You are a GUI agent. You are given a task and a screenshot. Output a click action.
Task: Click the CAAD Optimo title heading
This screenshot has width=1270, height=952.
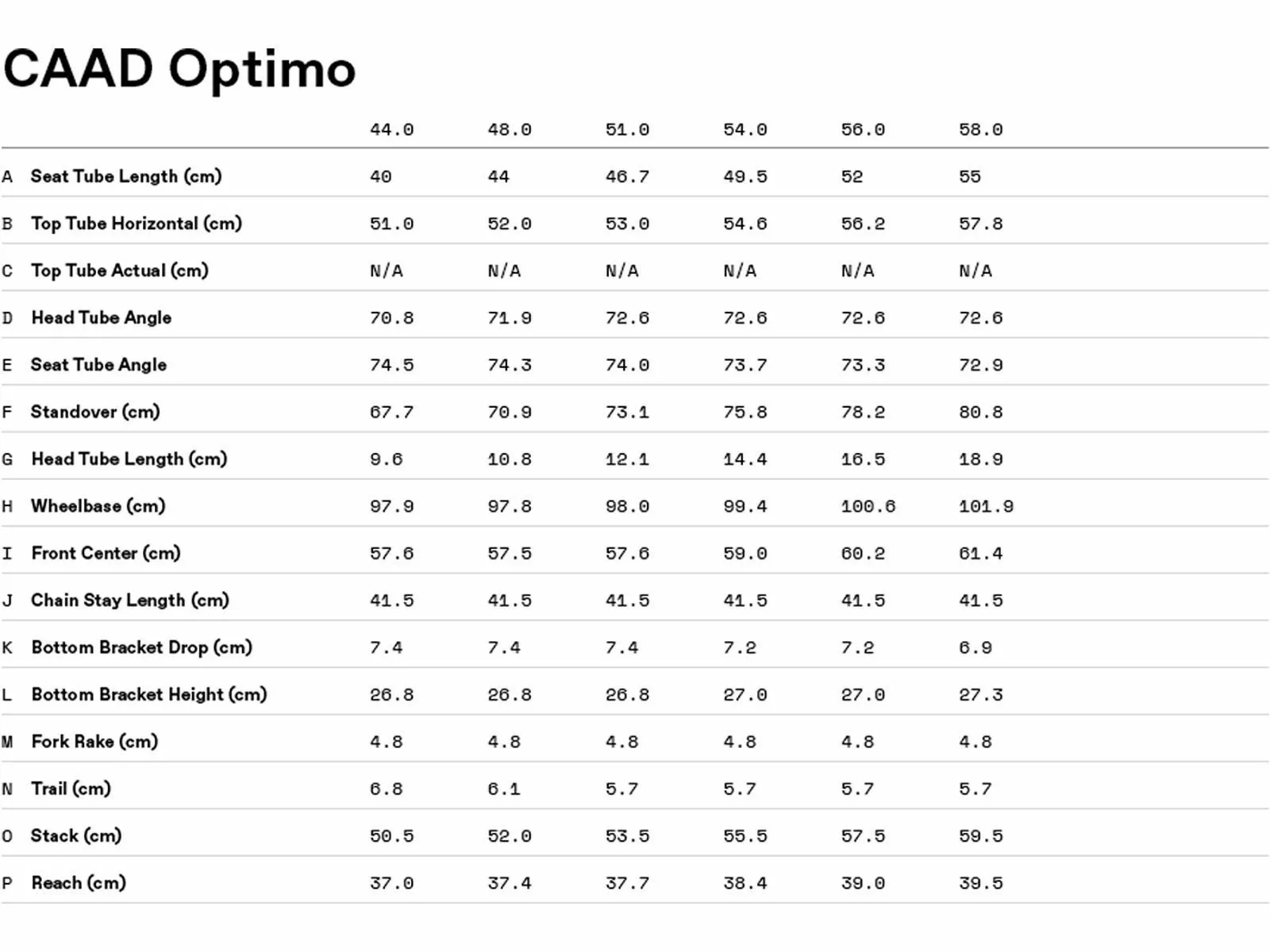tap(179, 69)
